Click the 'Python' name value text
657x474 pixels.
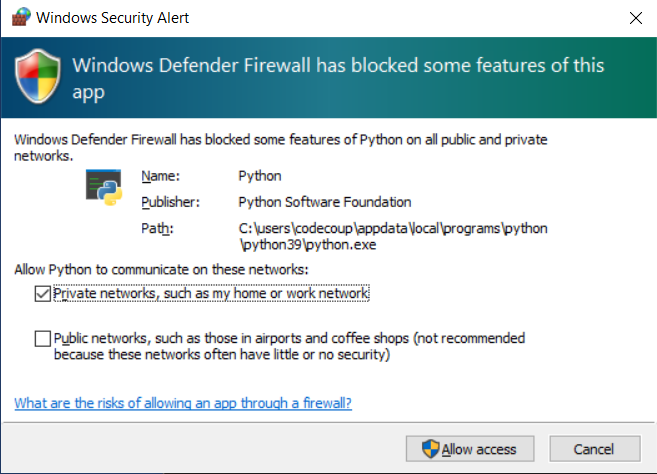(260, 176)
